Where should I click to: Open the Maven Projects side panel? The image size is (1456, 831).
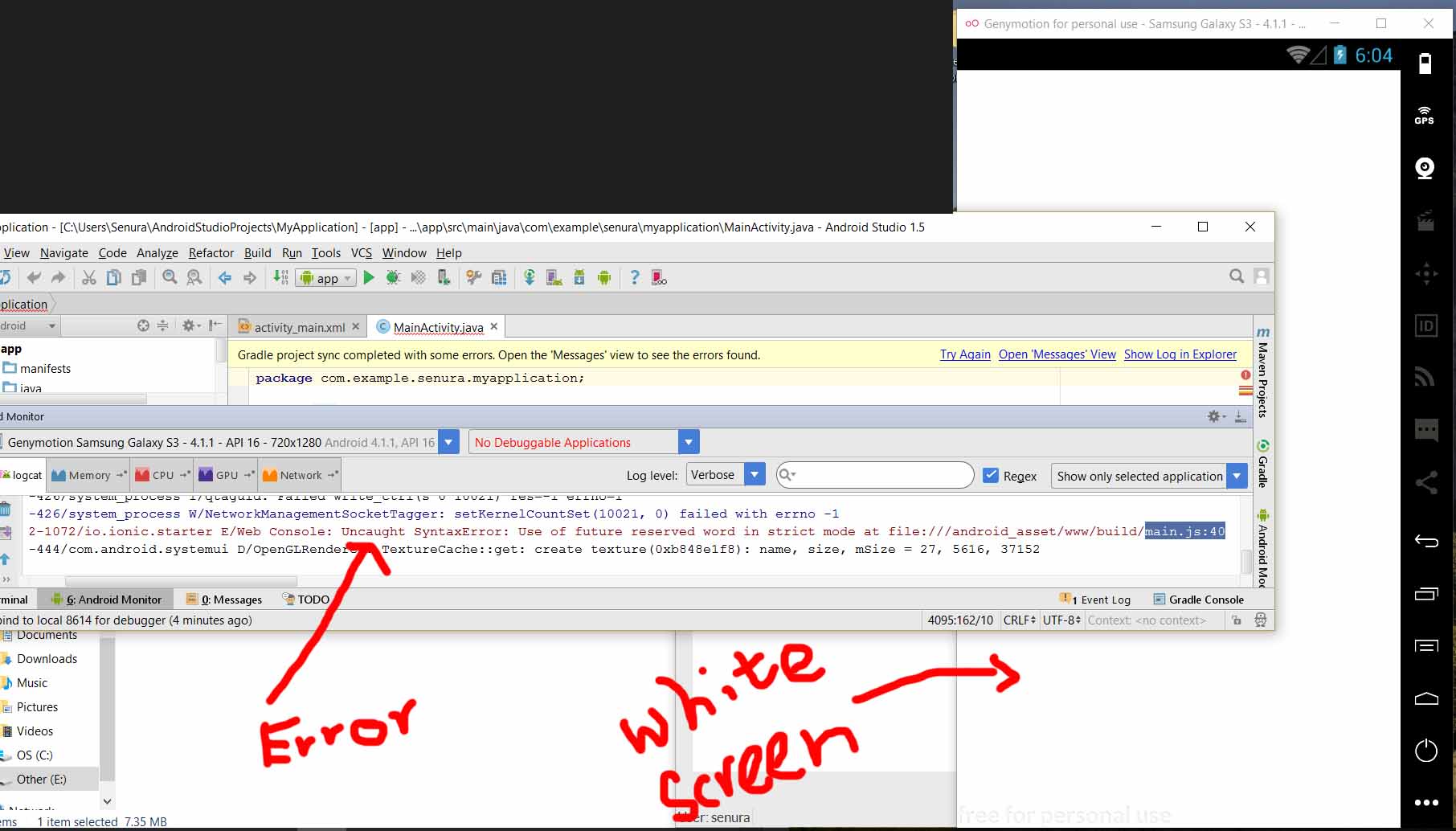point(1263,373)
